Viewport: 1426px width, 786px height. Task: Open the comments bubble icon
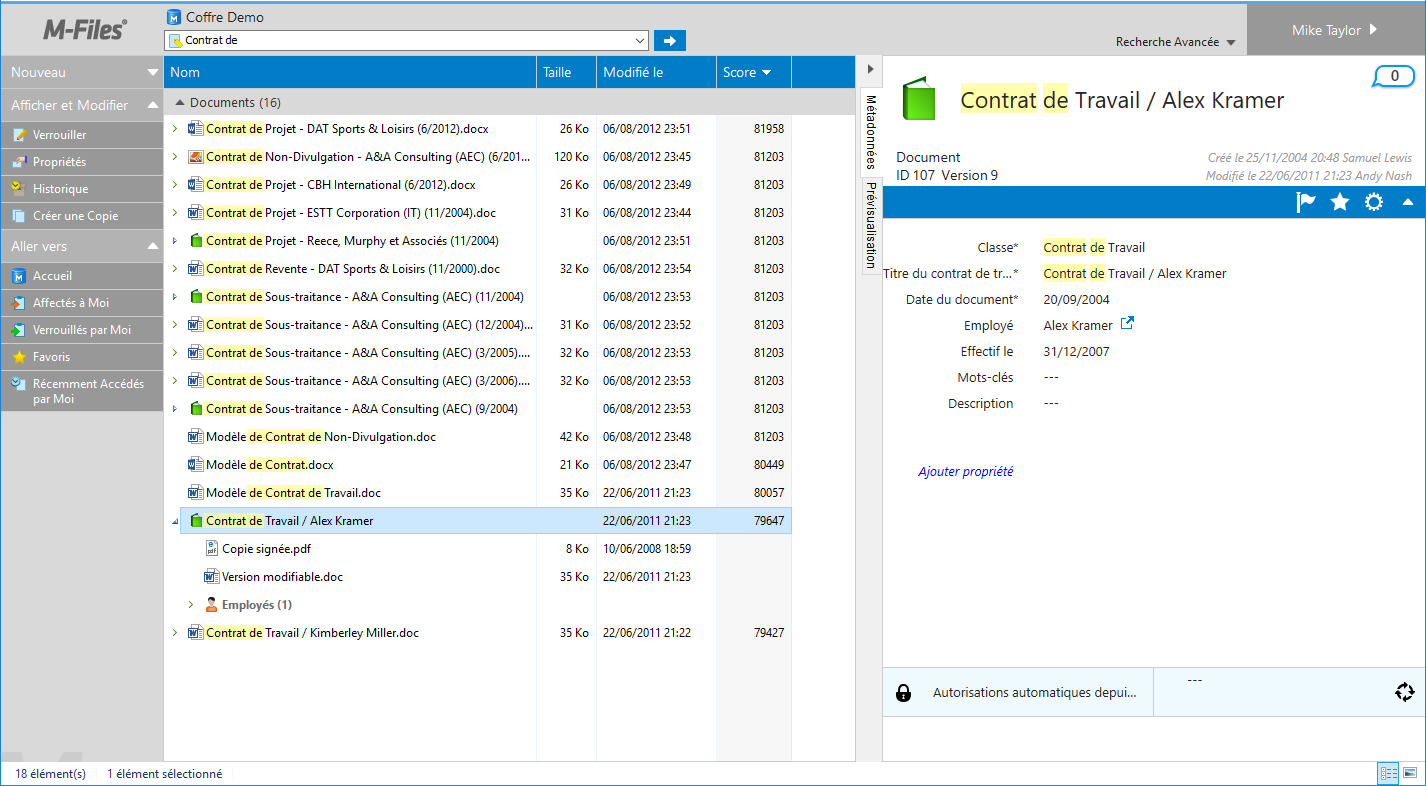[1394, 76]
